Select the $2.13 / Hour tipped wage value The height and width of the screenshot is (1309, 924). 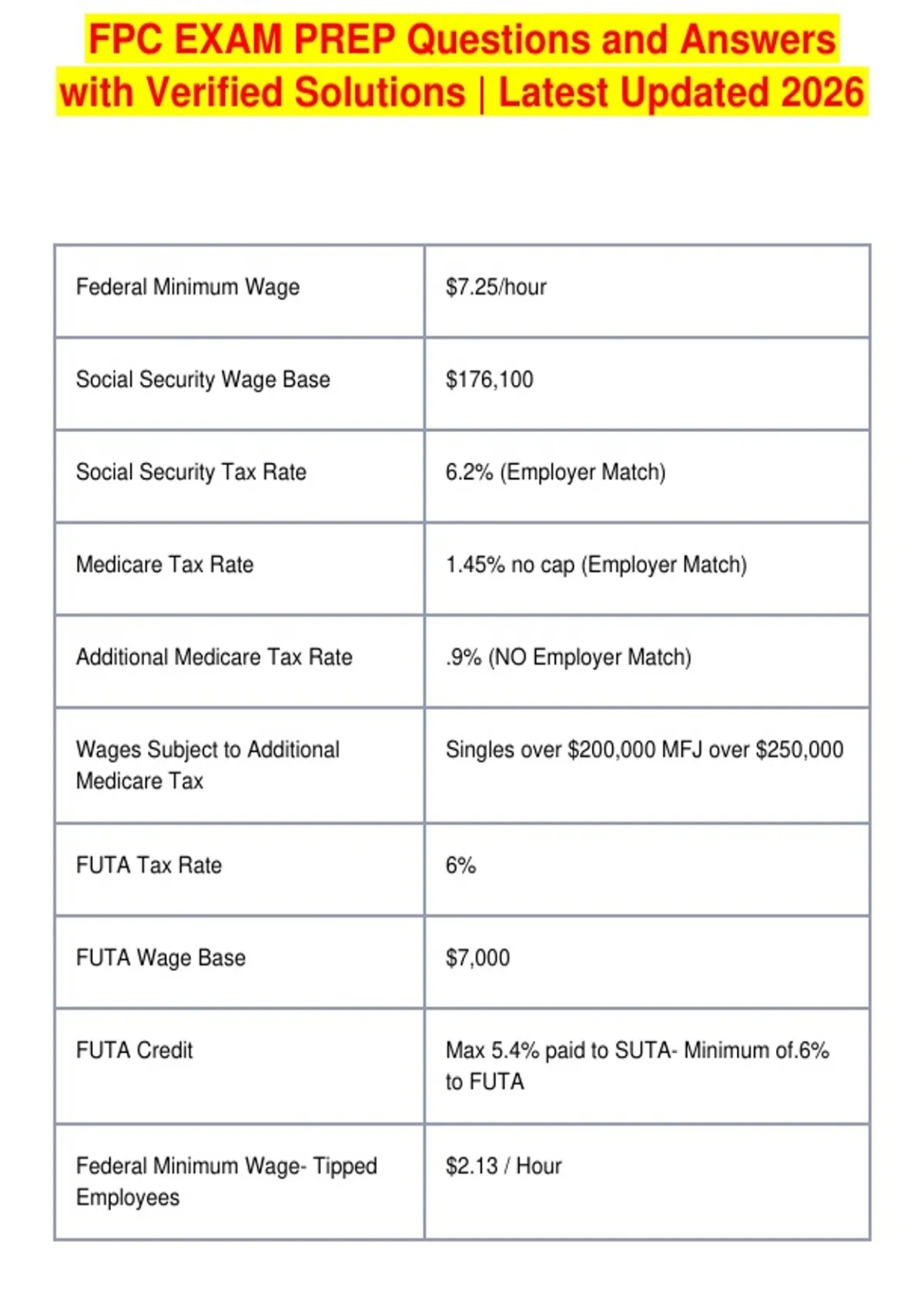coord(504,1166)
